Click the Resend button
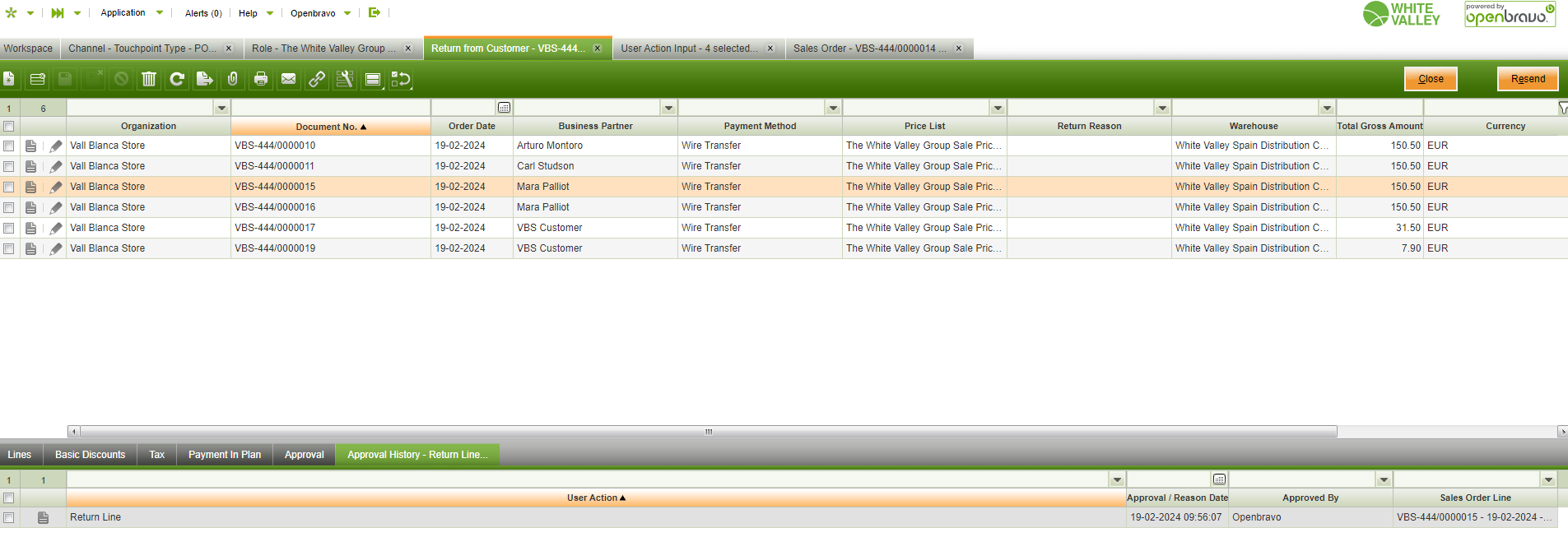The image size is (1568, 551). coord(1528,79)
